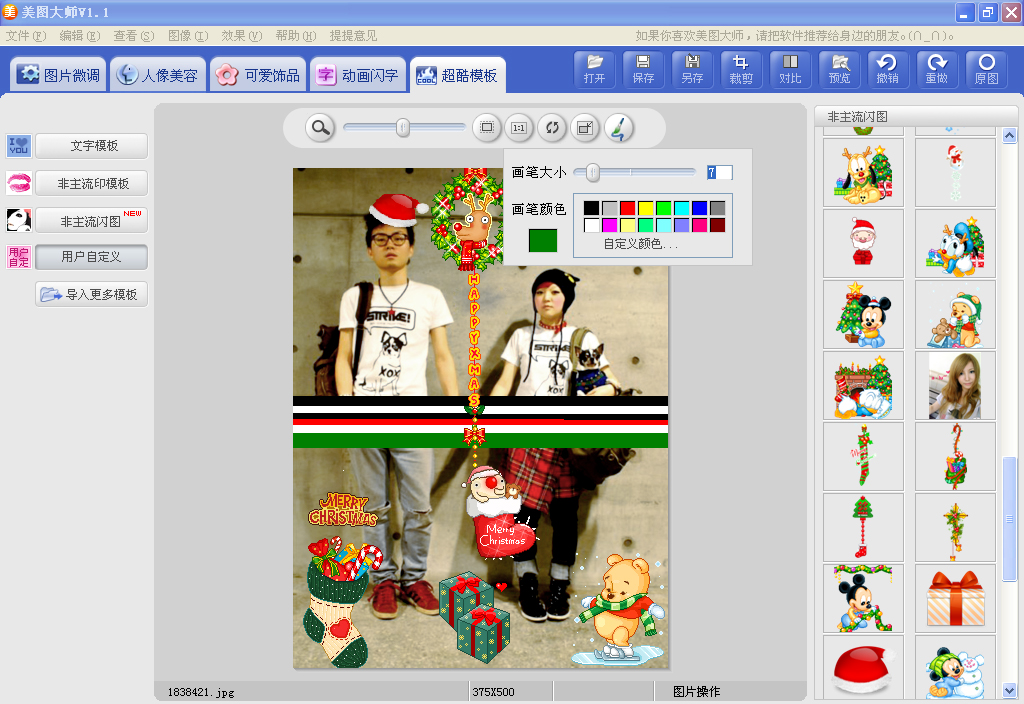Click the 提提意见 menu item
Viewport: 1024px width, 704px height.
pos(353,36)
